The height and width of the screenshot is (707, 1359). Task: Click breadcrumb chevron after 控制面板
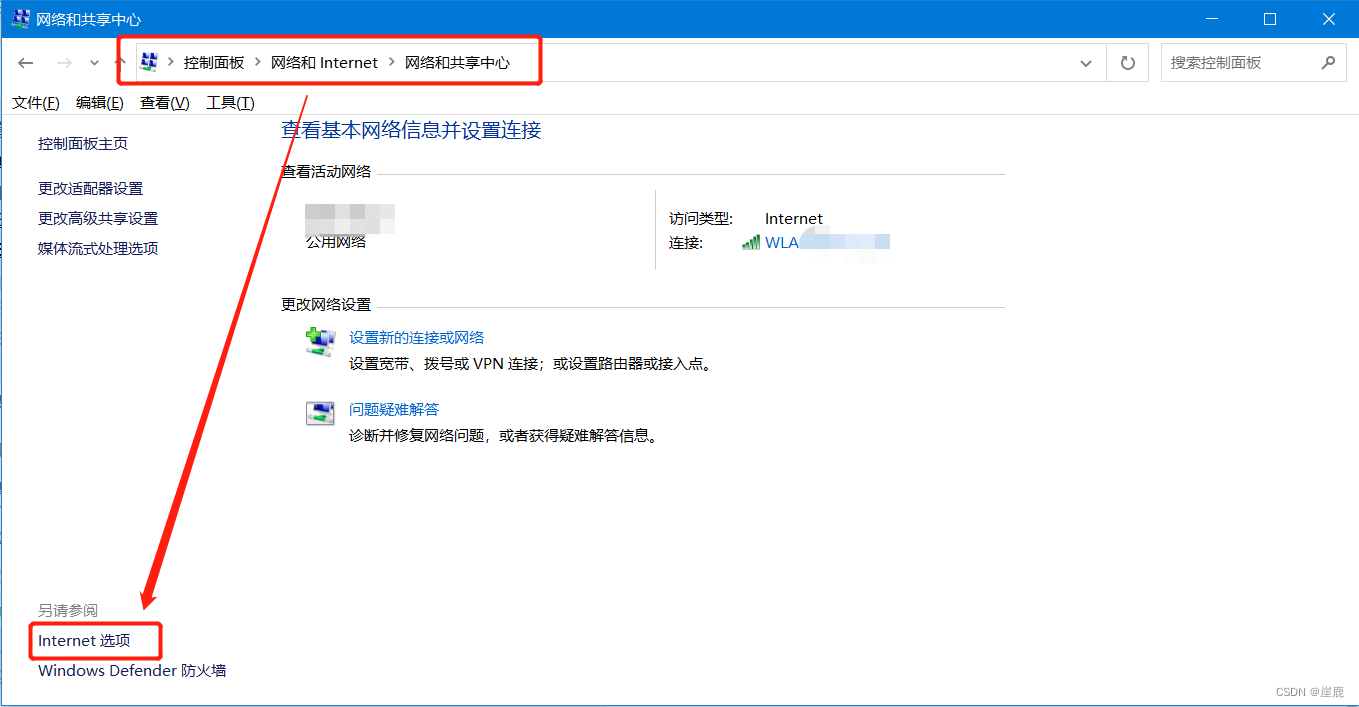258,63
